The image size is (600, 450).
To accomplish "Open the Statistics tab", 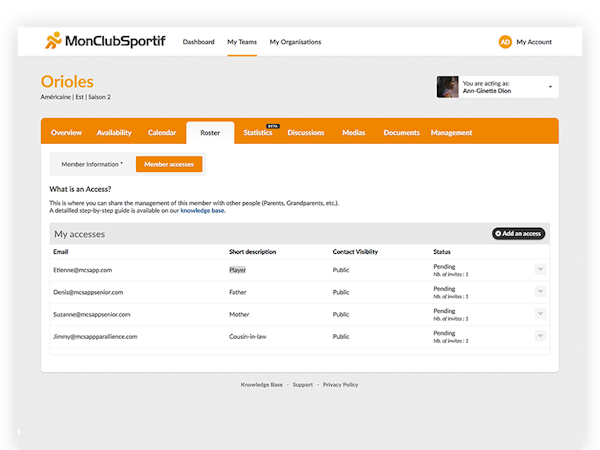I will pyautogui.click(x=258, y=132).
